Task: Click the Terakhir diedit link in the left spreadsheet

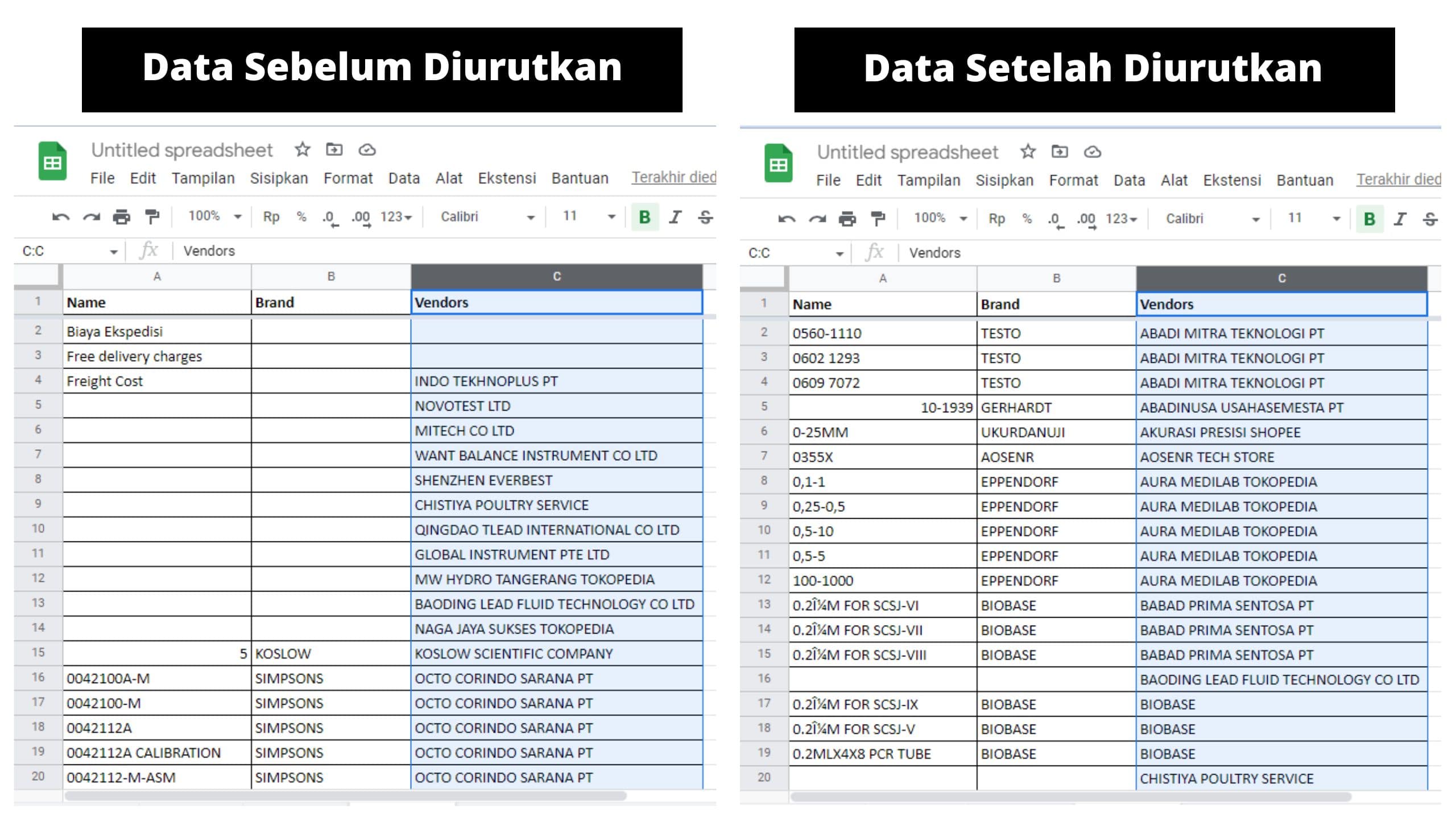Action: 673,177
